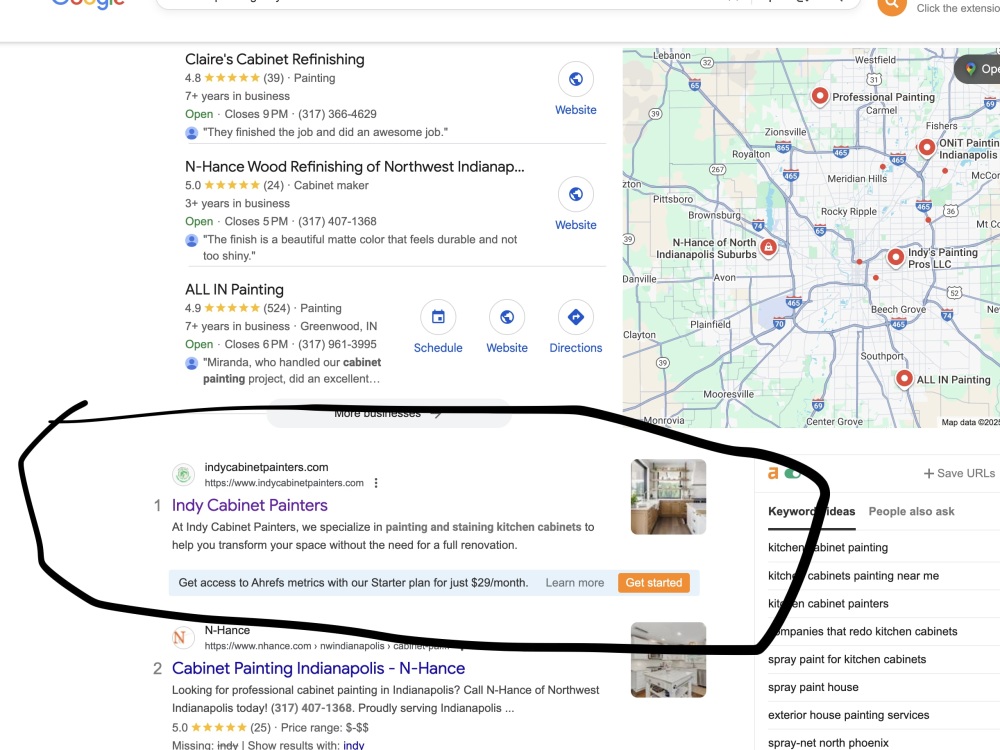
Task: Open Claire's Cabinet Refinishing listing
Action: click(275, 59)
